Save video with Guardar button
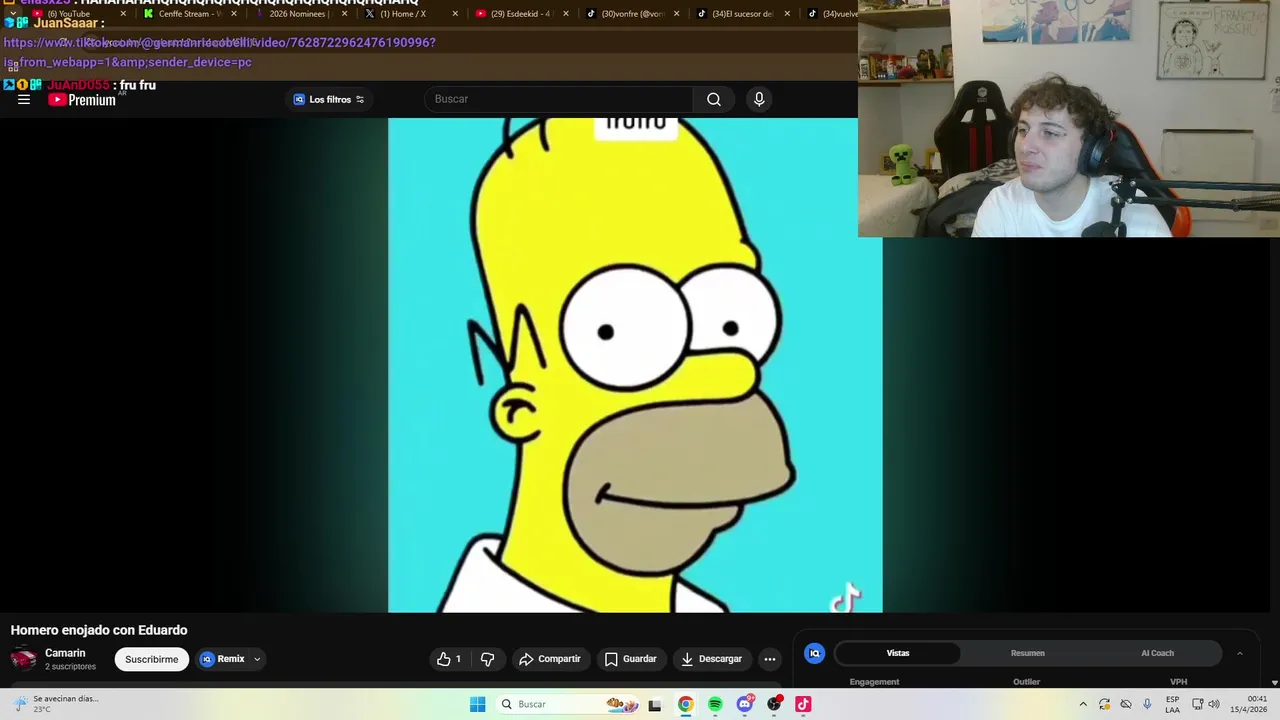This screenshot has height=720, width=1280. pyautogui.click(x=631, y=659)
